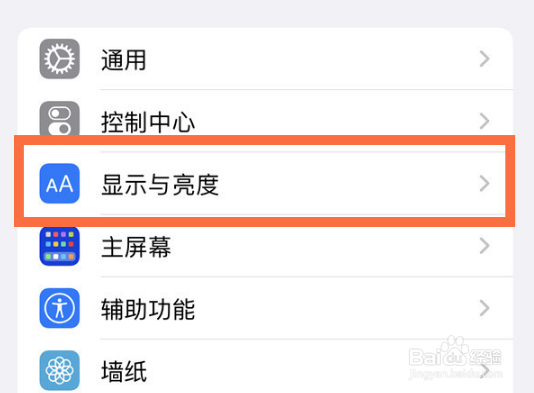
Task: Tap the blue AA Display & Brightness icon
Action: pyautogui.click(x=60, y=184)
